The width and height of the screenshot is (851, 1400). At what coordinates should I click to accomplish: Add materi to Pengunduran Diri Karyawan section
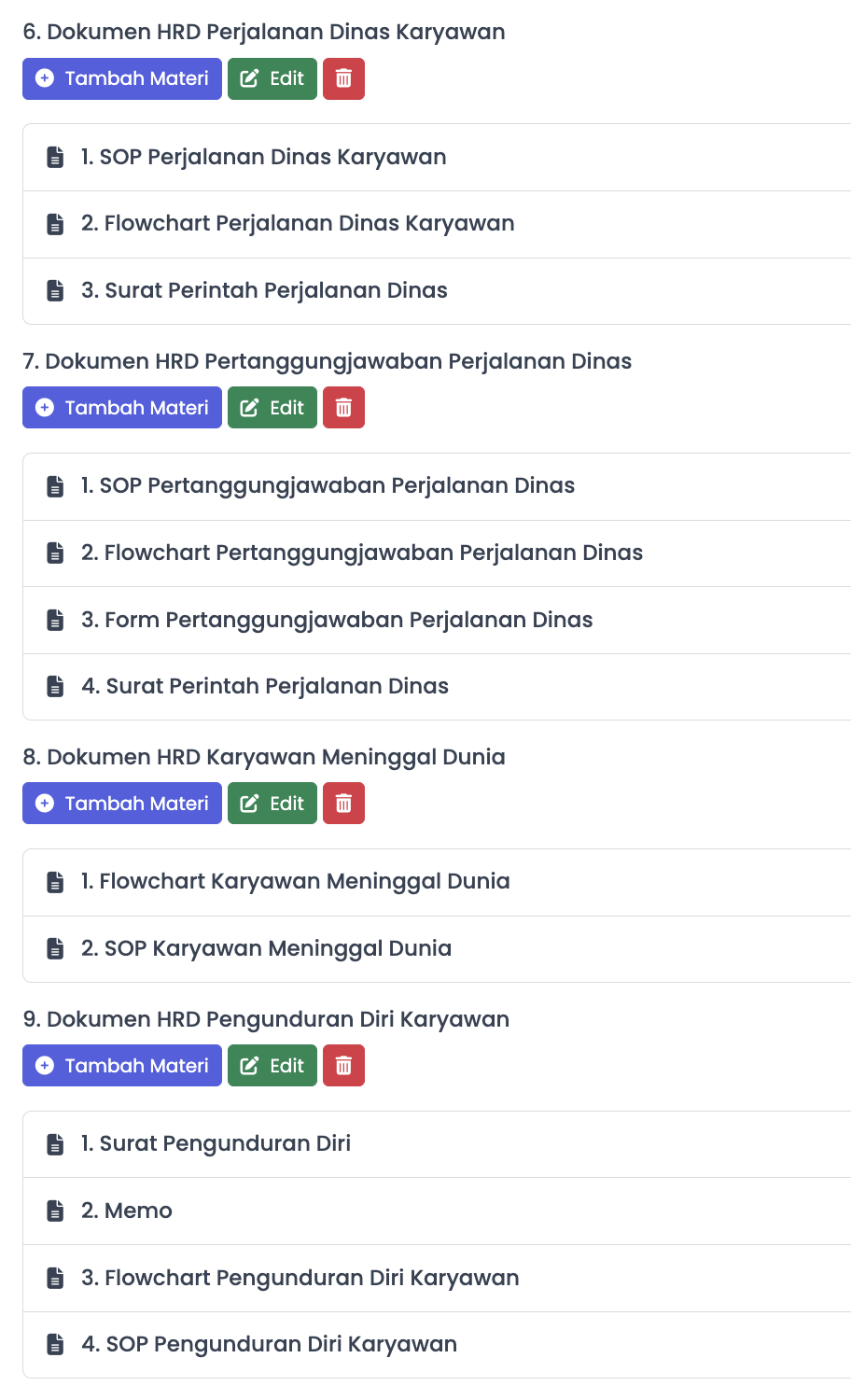point(122,1066)
